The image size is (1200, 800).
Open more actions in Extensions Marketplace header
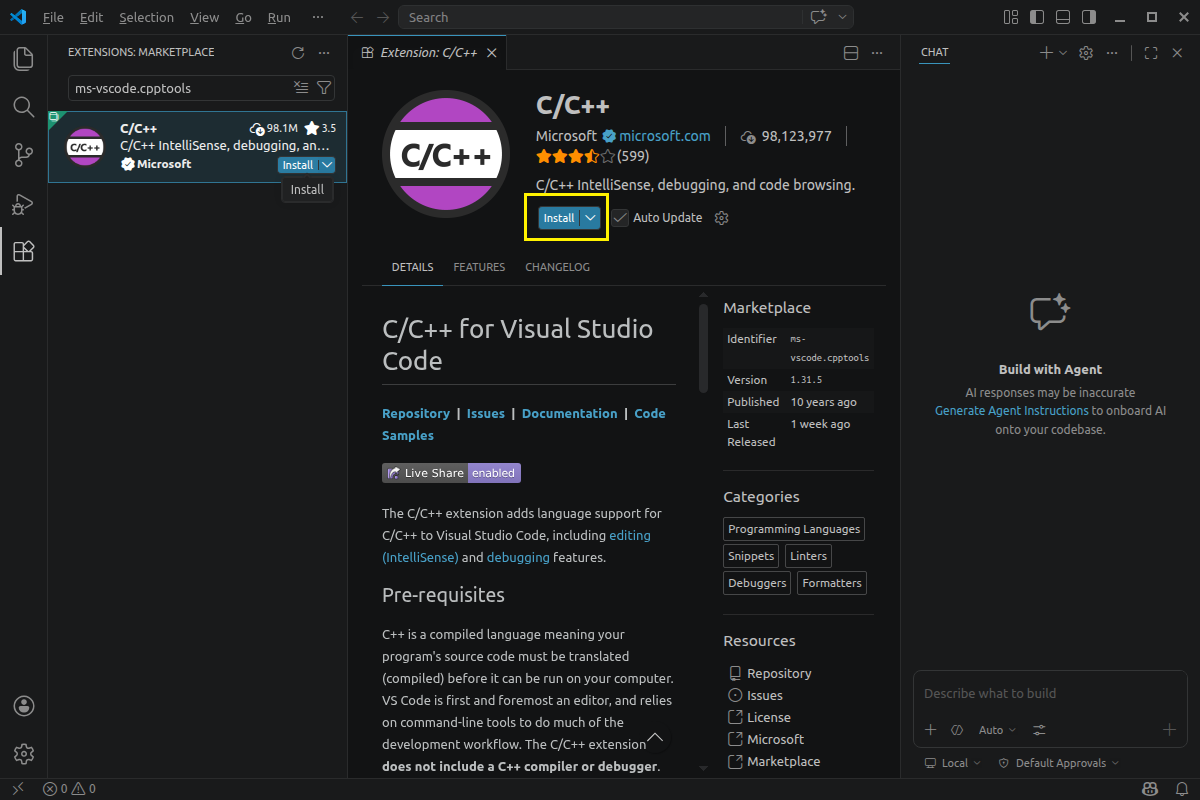click(x=323, y=53)
